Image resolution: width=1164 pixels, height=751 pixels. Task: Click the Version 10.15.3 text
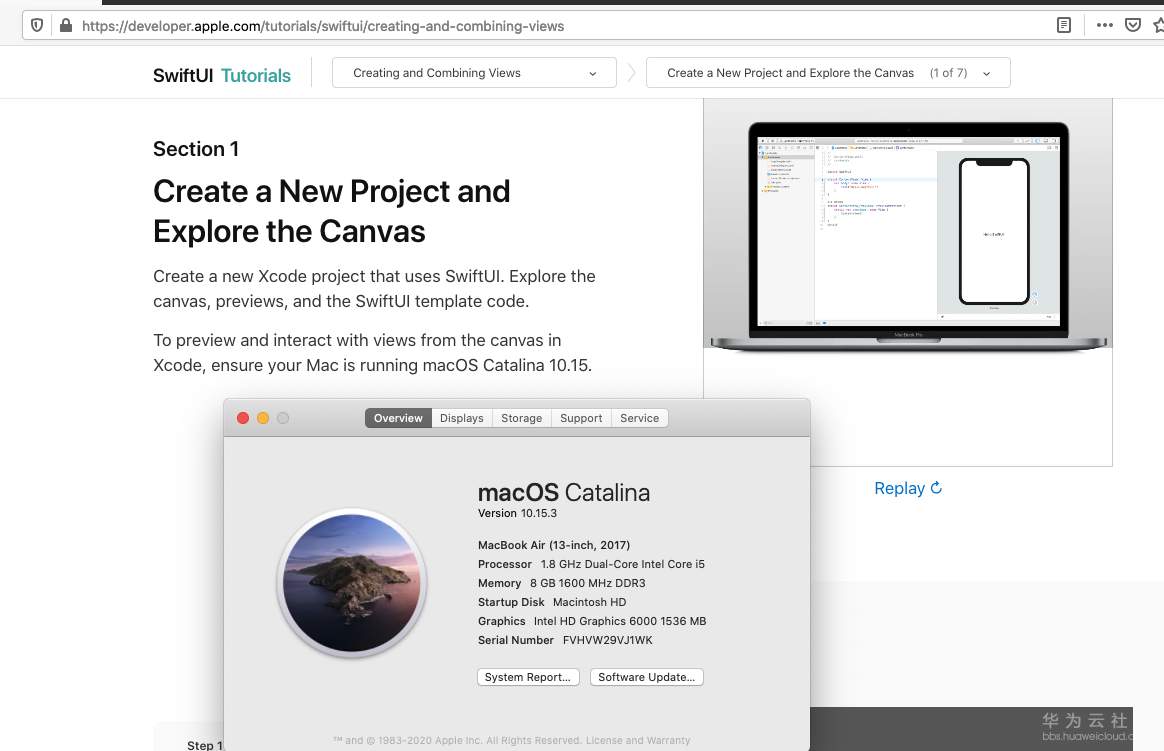(x=517, y=513)
